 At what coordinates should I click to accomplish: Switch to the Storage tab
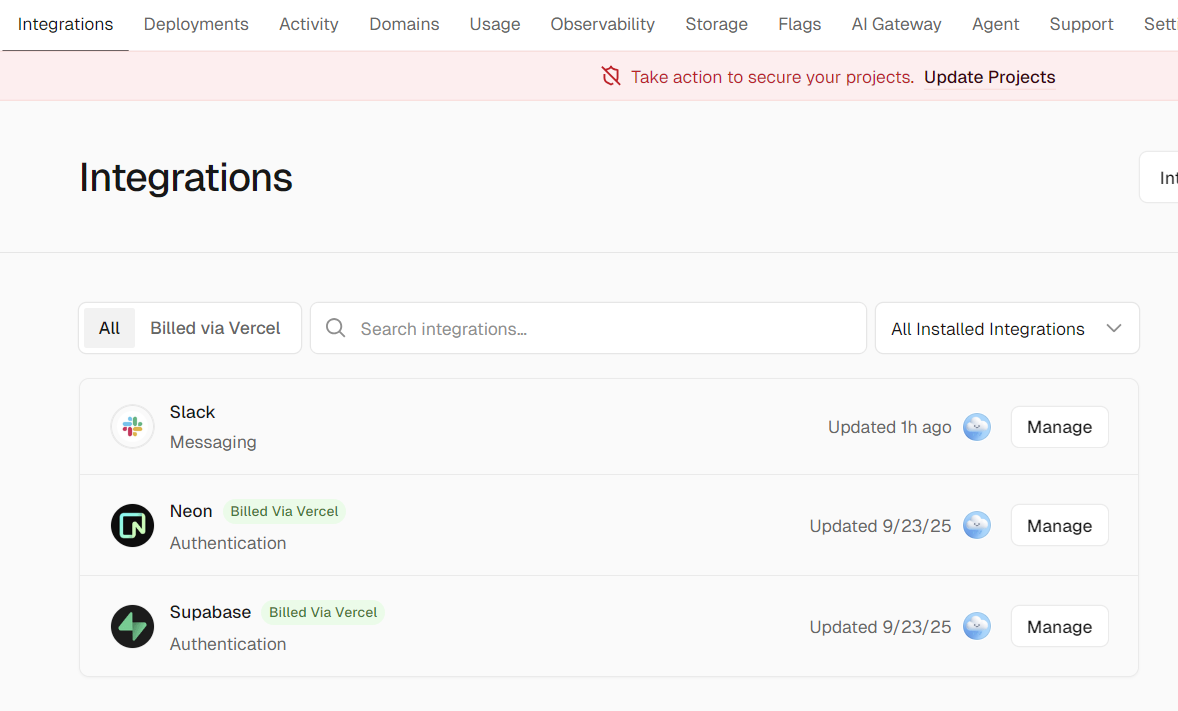(717, 24)
